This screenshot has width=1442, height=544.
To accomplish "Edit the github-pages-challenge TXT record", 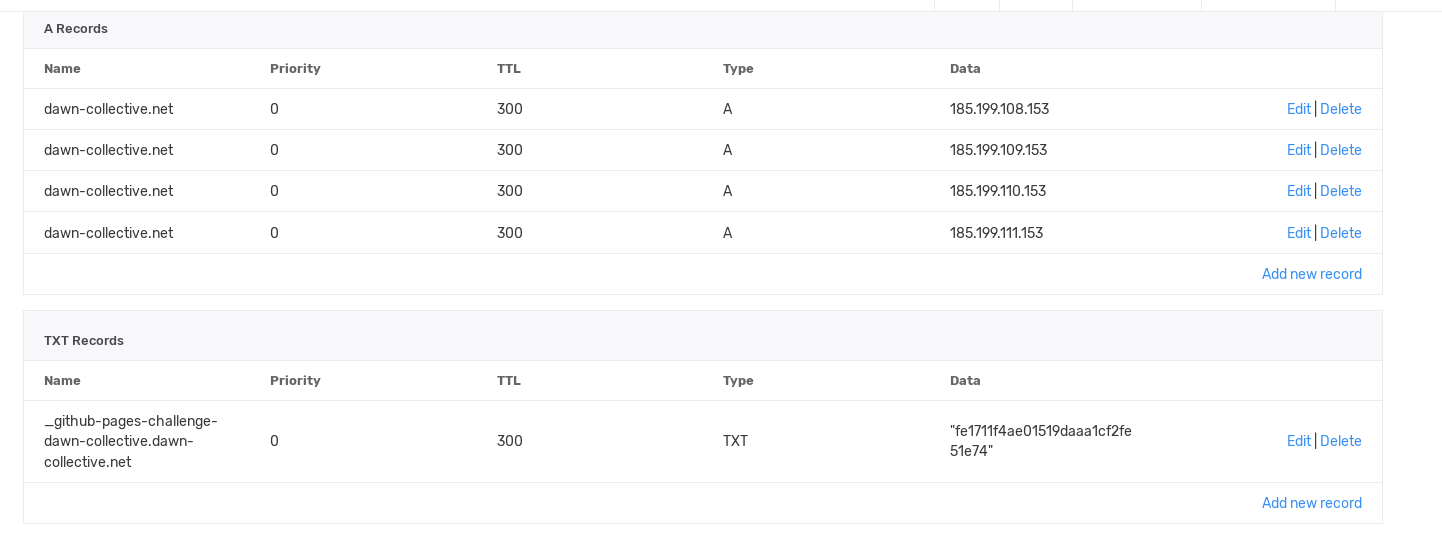I will click(x=1298, y=441).
